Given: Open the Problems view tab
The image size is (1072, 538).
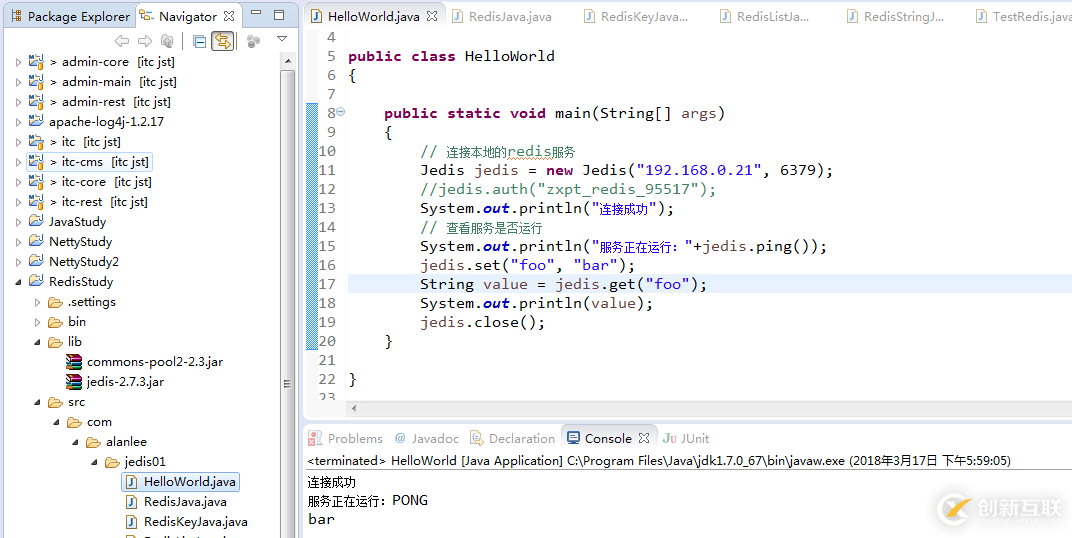Looking at the screenshot, I should pos(345,438).
